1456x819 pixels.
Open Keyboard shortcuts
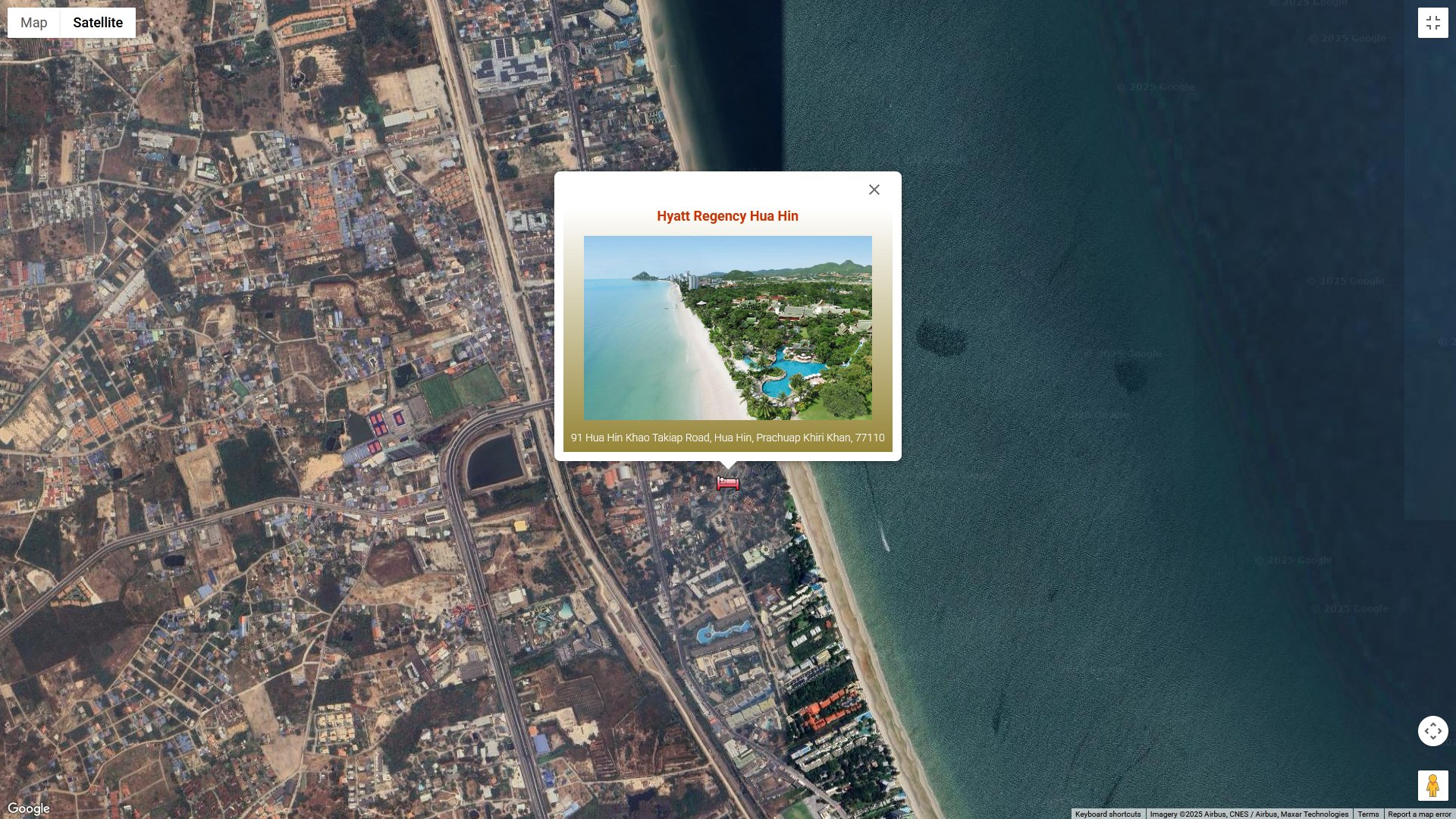(1107, 814)
